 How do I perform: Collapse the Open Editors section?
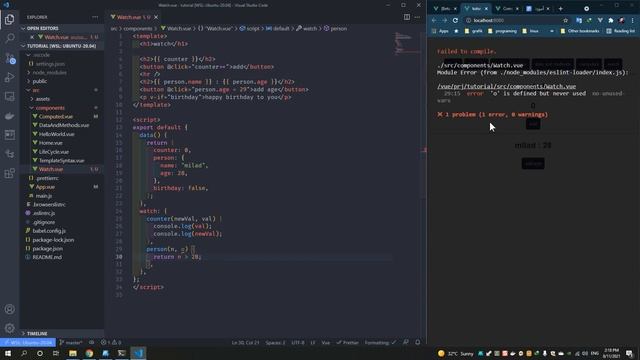pyautogui.click(x=61, y=28)
